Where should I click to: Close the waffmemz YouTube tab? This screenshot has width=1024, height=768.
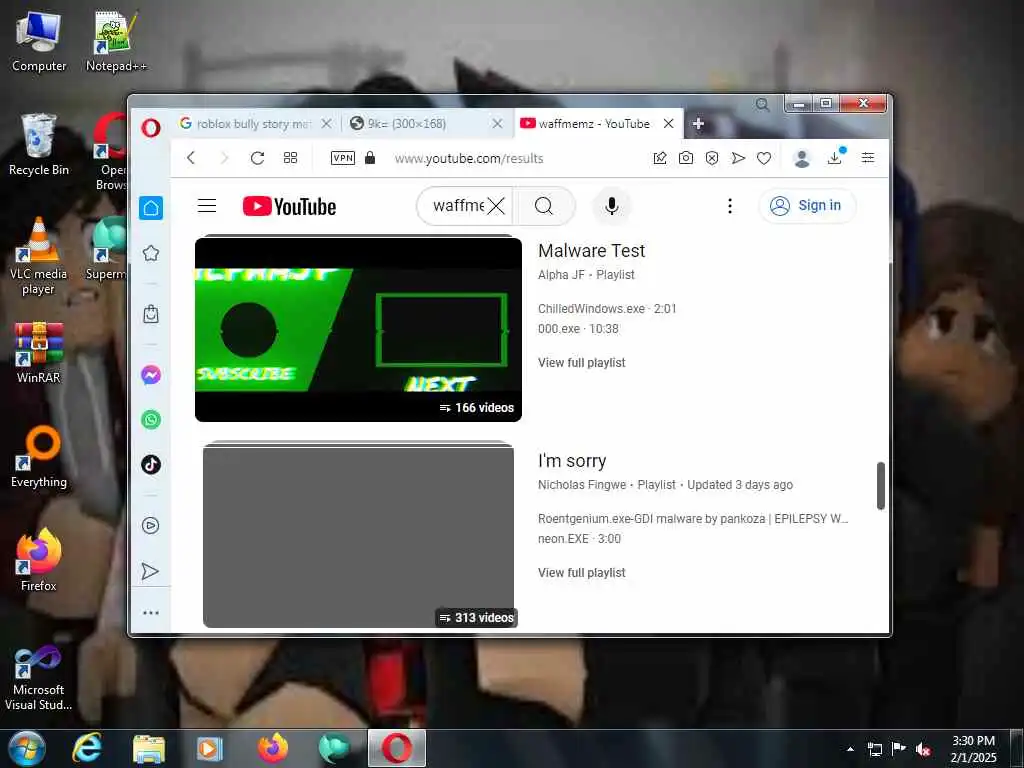point(668,123)
